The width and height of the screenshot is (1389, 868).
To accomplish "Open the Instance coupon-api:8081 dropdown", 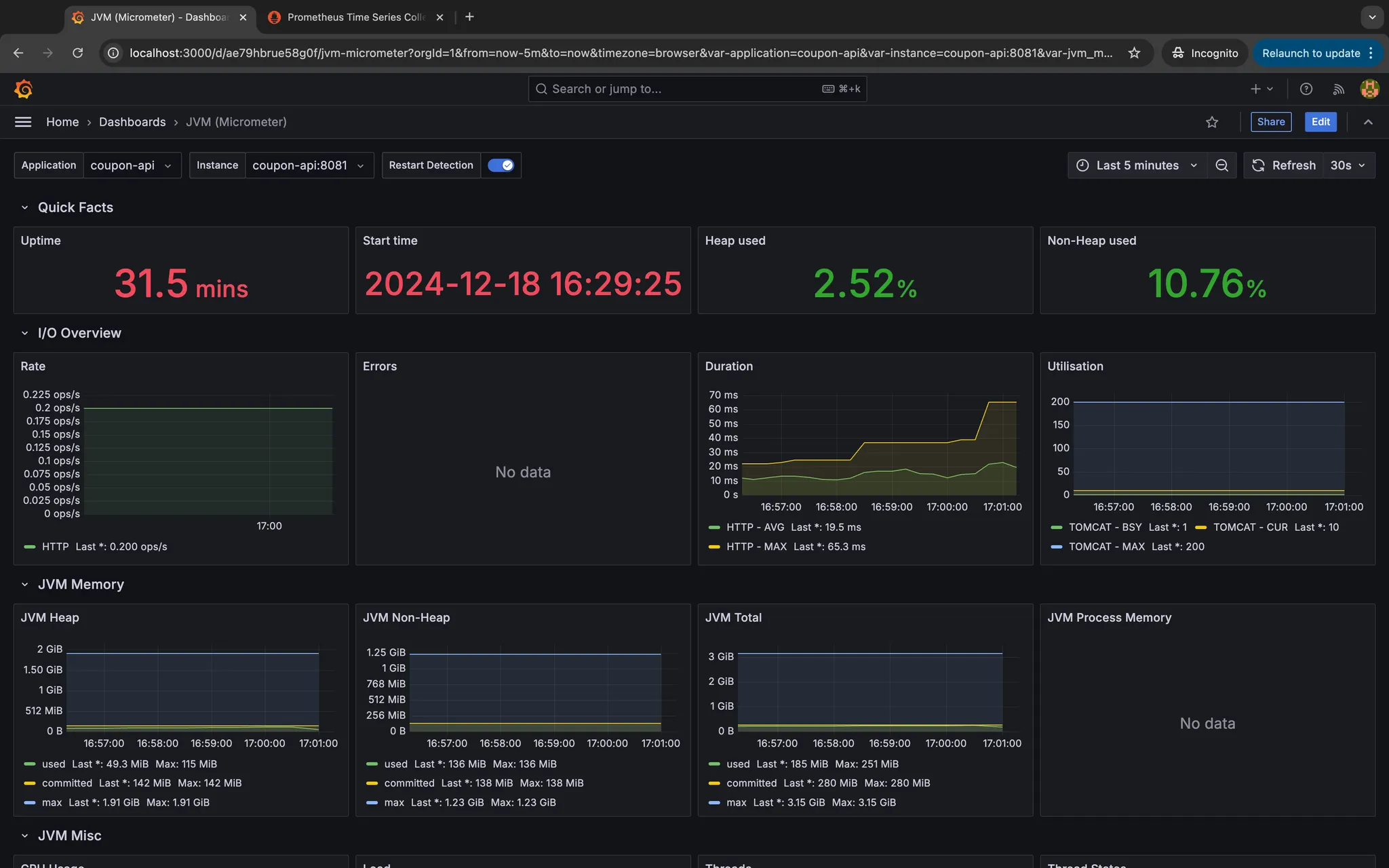I will [308, 165].
